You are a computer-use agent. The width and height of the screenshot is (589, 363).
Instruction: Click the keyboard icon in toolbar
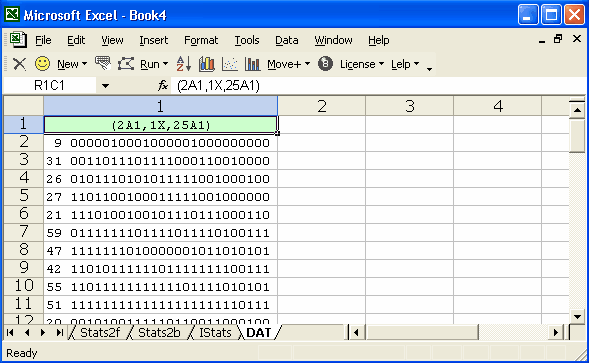click(x=103, y=64)
